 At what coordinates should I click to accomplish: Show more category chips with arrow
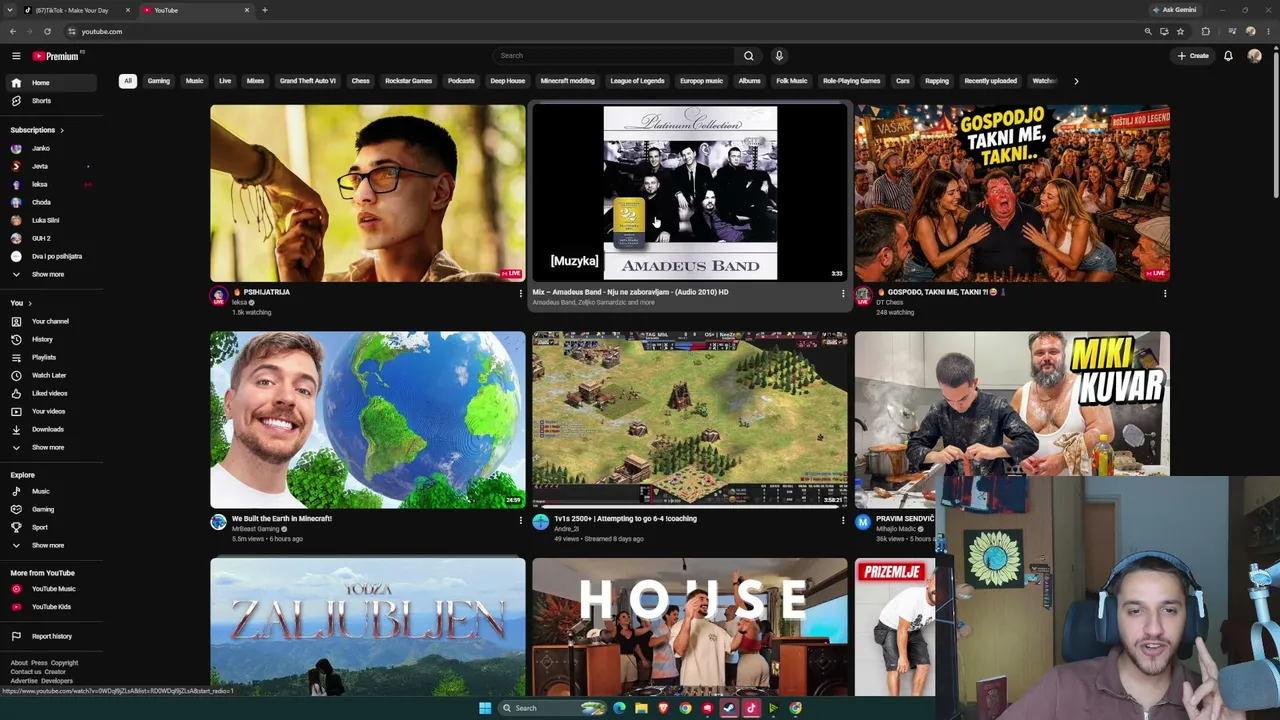click(x=1076, y=81)
